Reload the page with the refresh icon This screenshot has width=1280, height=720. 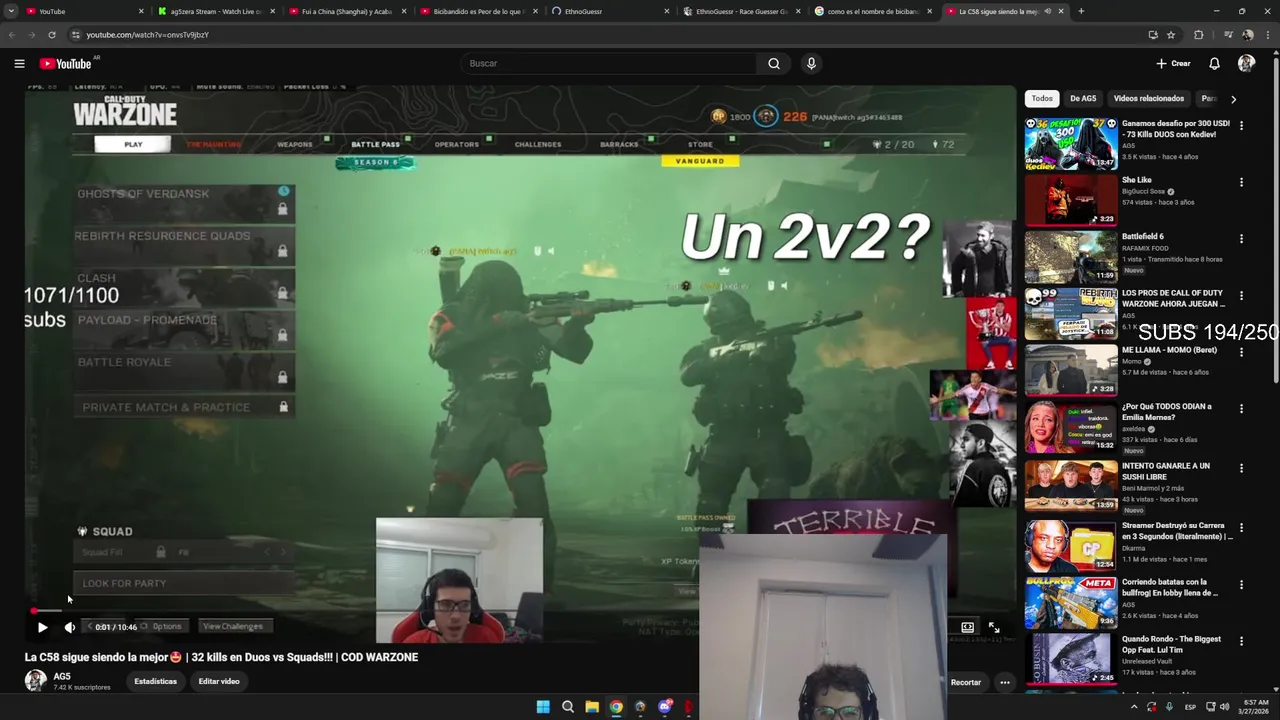(52, 34)
